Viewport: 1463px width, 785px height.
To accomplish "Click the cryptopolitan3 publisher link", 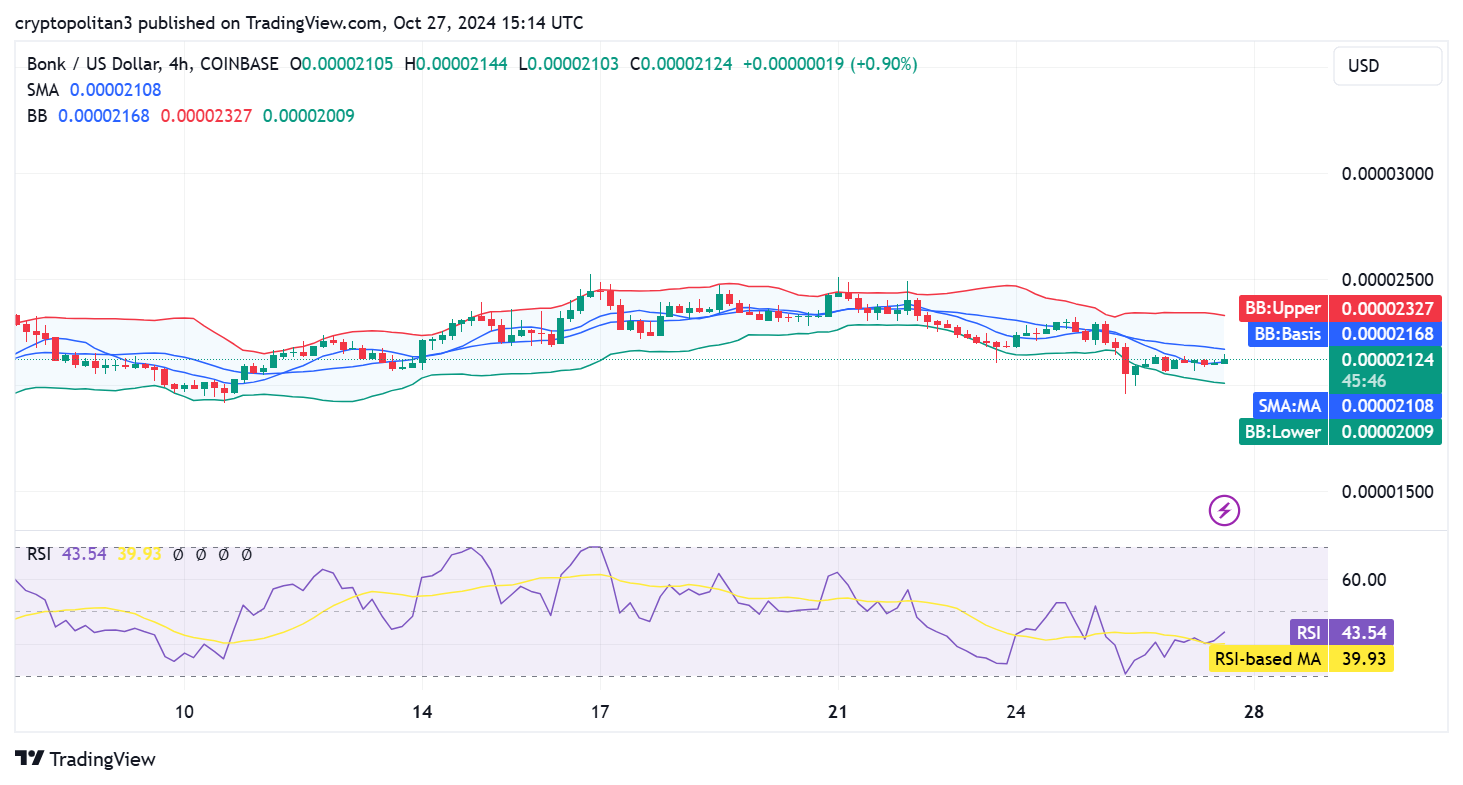I will pyautogui.click(x=71, y=22).
